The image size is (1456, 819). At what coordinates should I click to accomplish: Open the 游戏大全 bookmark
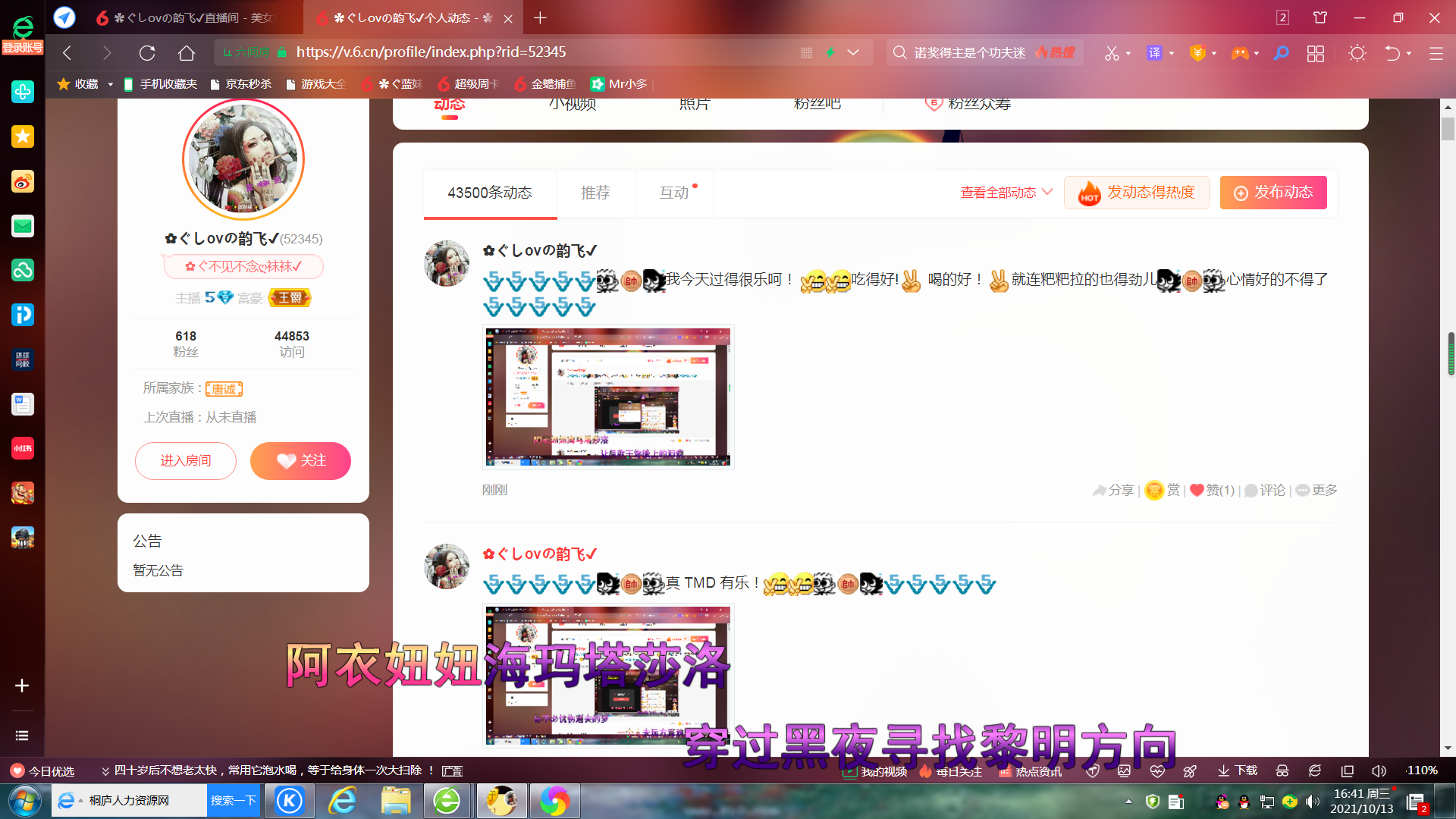point(315,84)
